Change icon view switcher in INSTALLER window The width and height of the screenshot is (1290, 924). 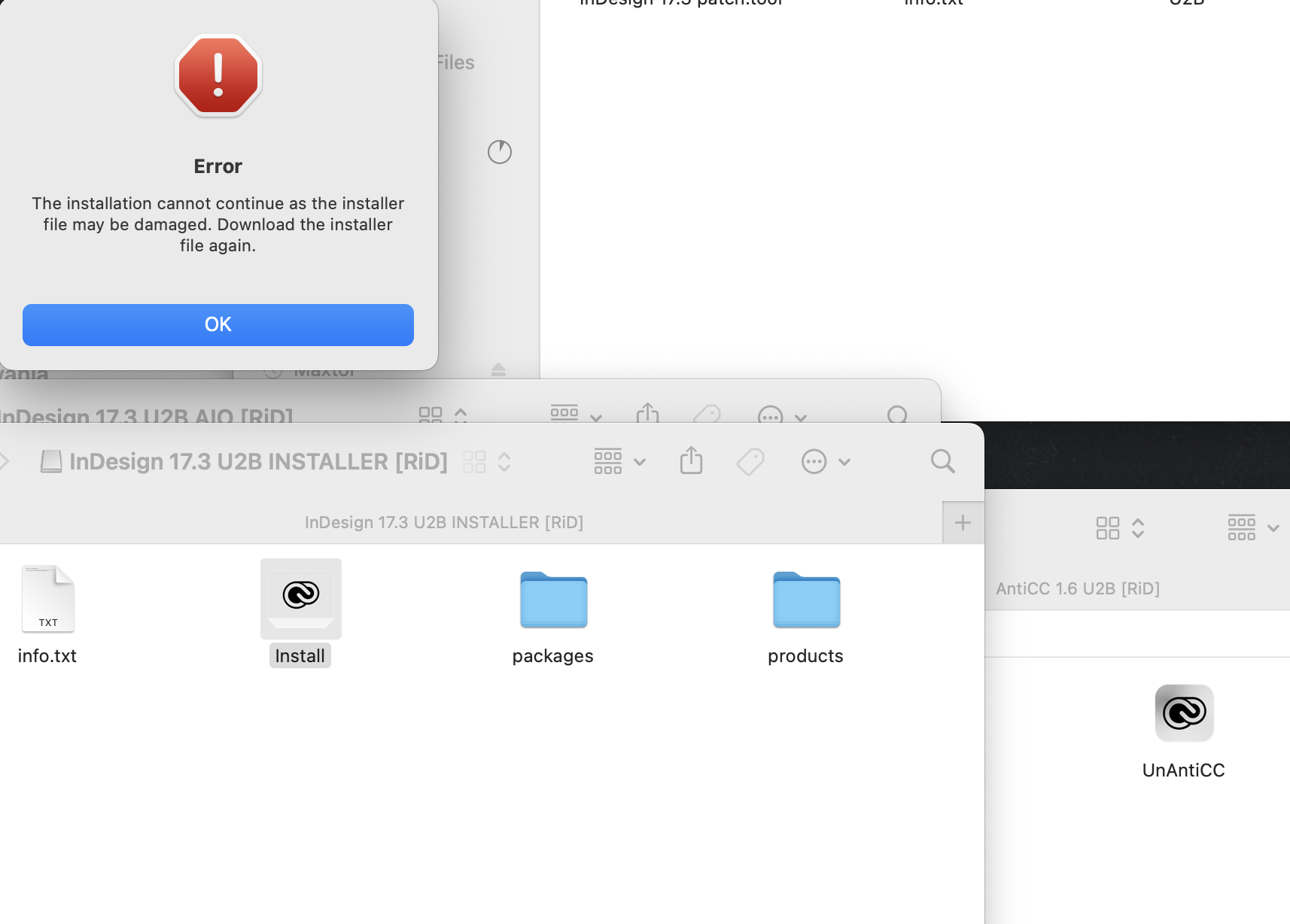pos(487,461)
